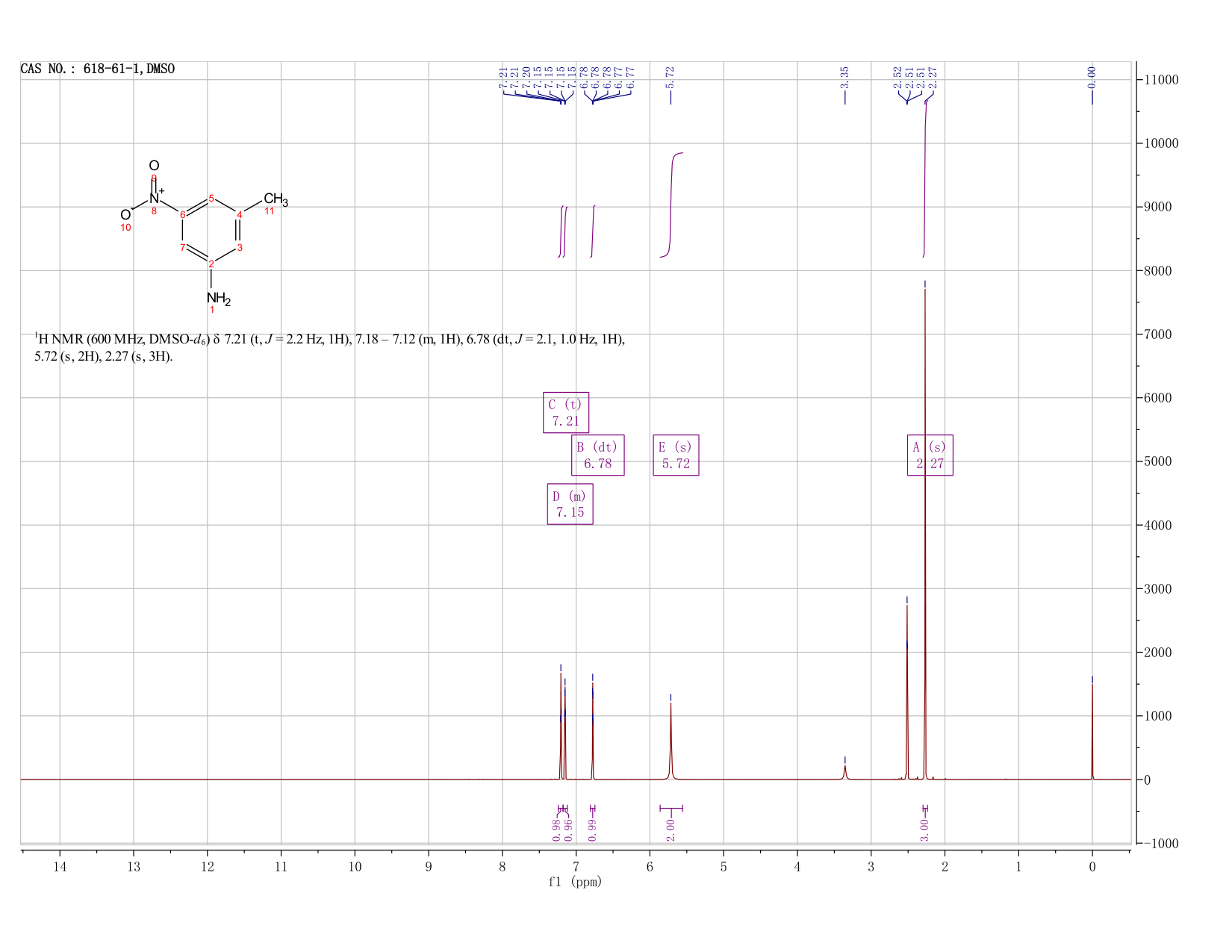Click the 11000 intensity axis label
This screenshot has height=952, width=1232.
point(1160,80)
